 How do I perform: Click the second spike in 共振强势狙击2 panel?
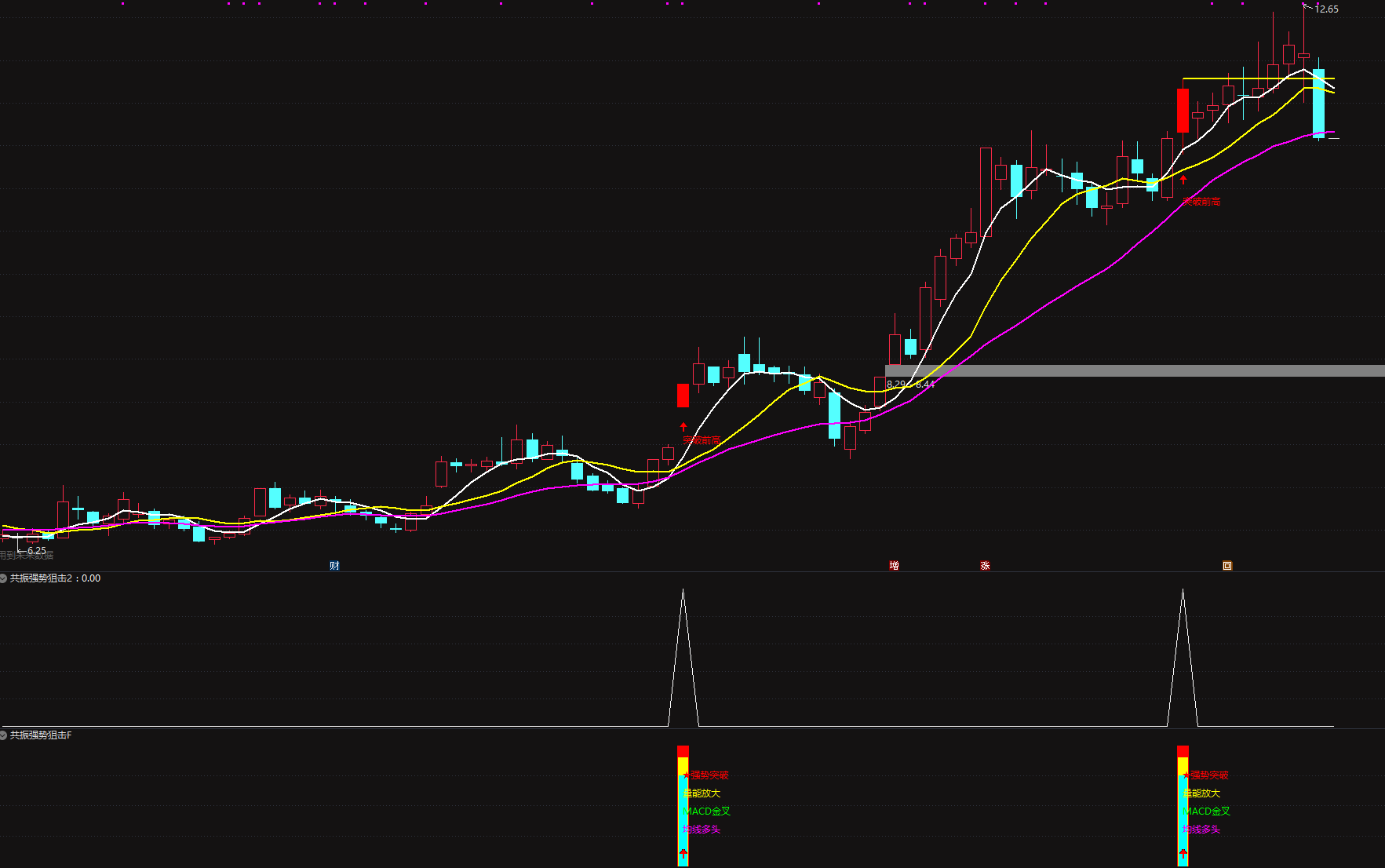(x=1183, y=593)
